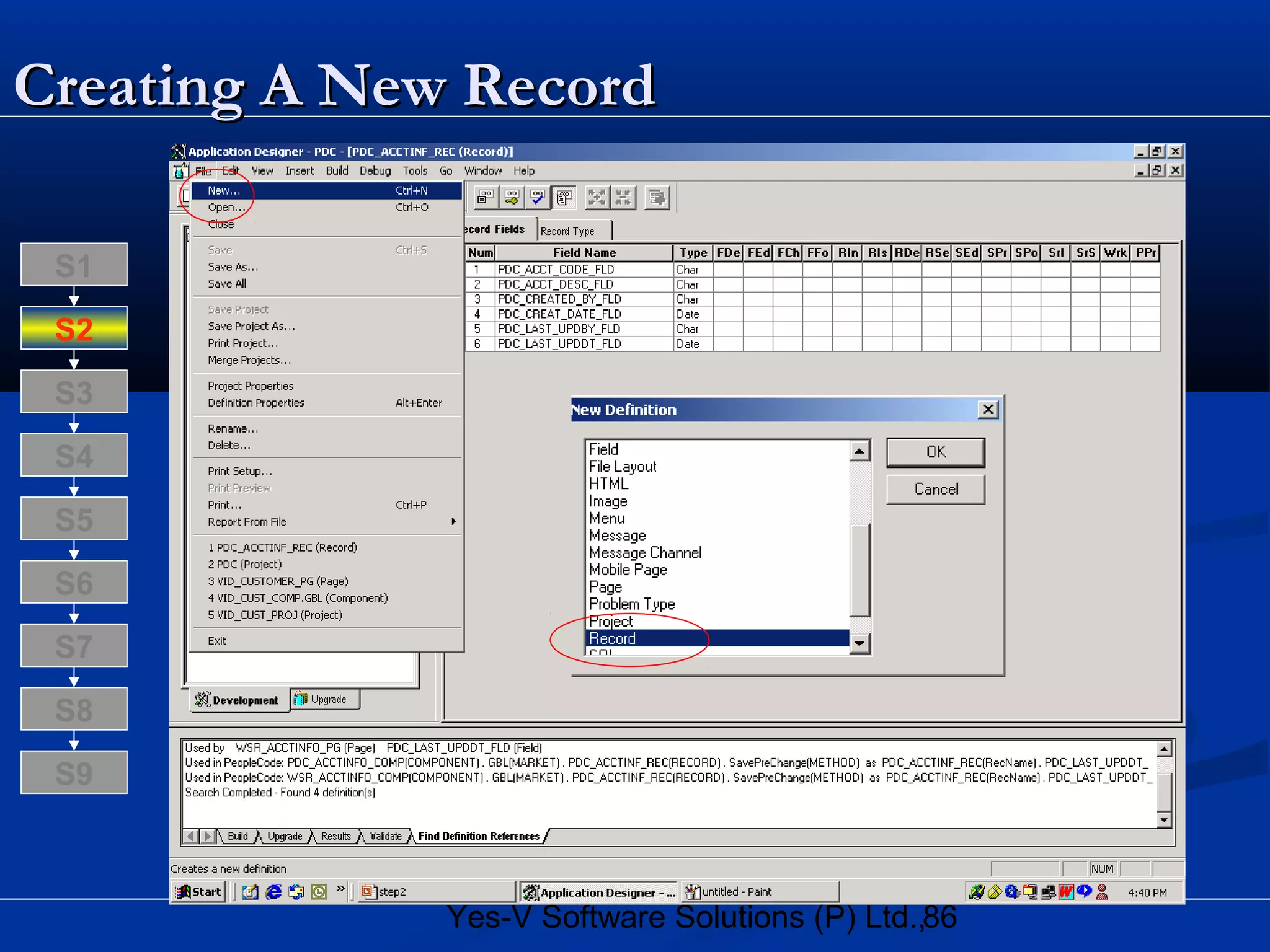Click output tabs left scroll arrow
Image resolution: width=1270 pixels, height=952 pixels.
[x=191, y=837]
